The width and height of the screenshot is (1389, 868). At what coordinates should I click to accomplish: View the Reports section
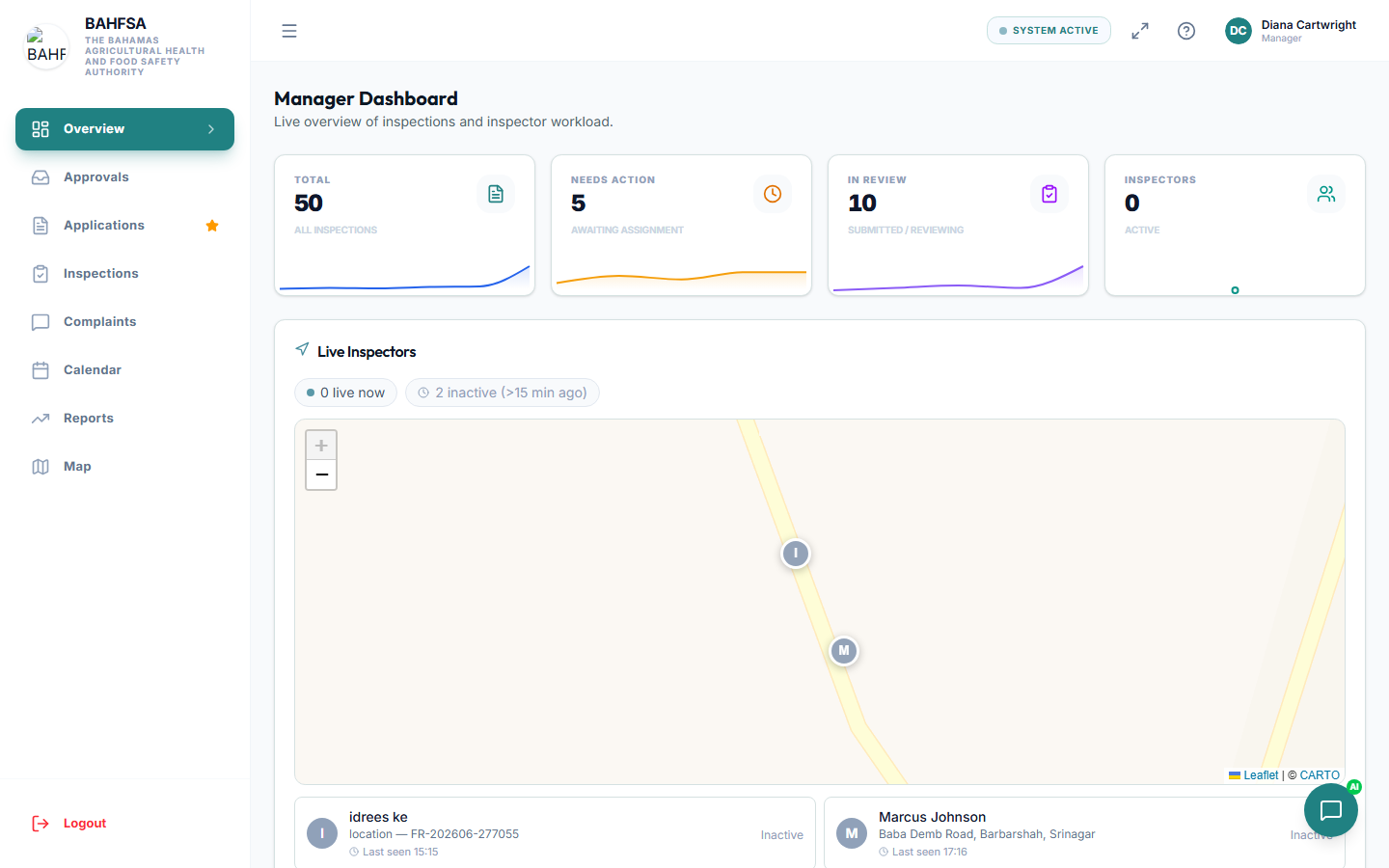(x=124, y=419)
